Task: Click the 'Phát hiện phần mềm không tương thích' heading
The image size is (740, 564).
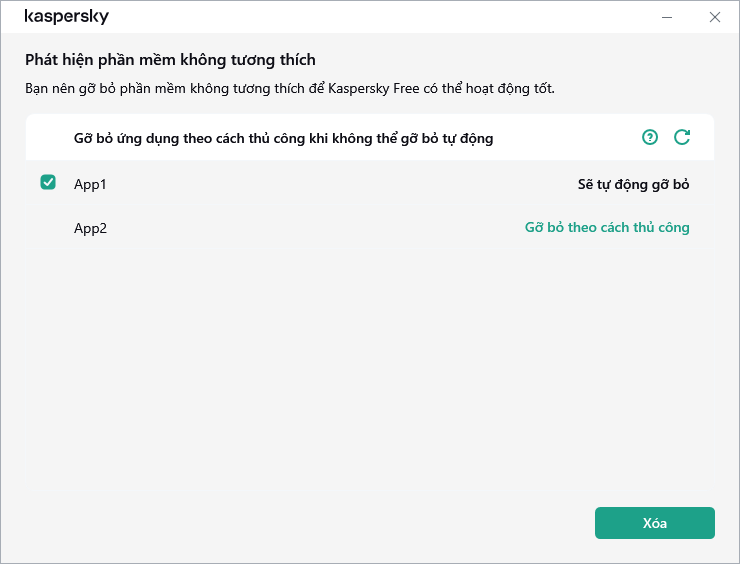Action: pos(170,60)
